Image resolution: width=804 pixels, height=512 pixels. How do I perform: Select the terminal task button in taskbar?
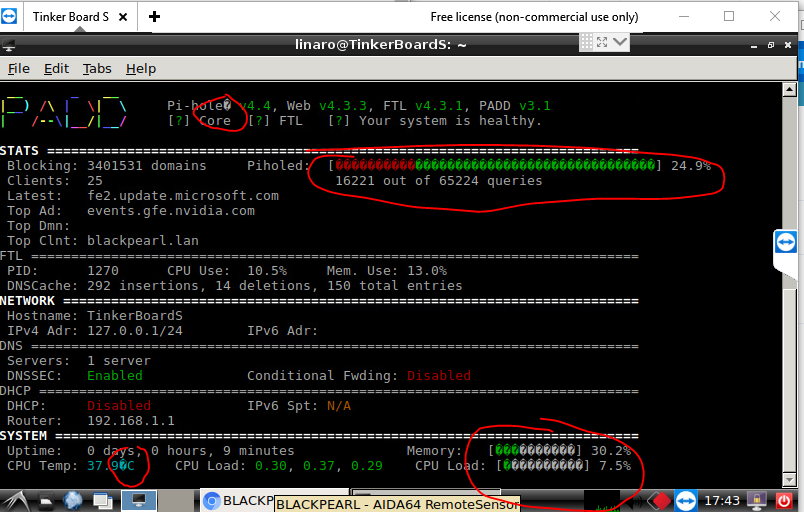138,501
